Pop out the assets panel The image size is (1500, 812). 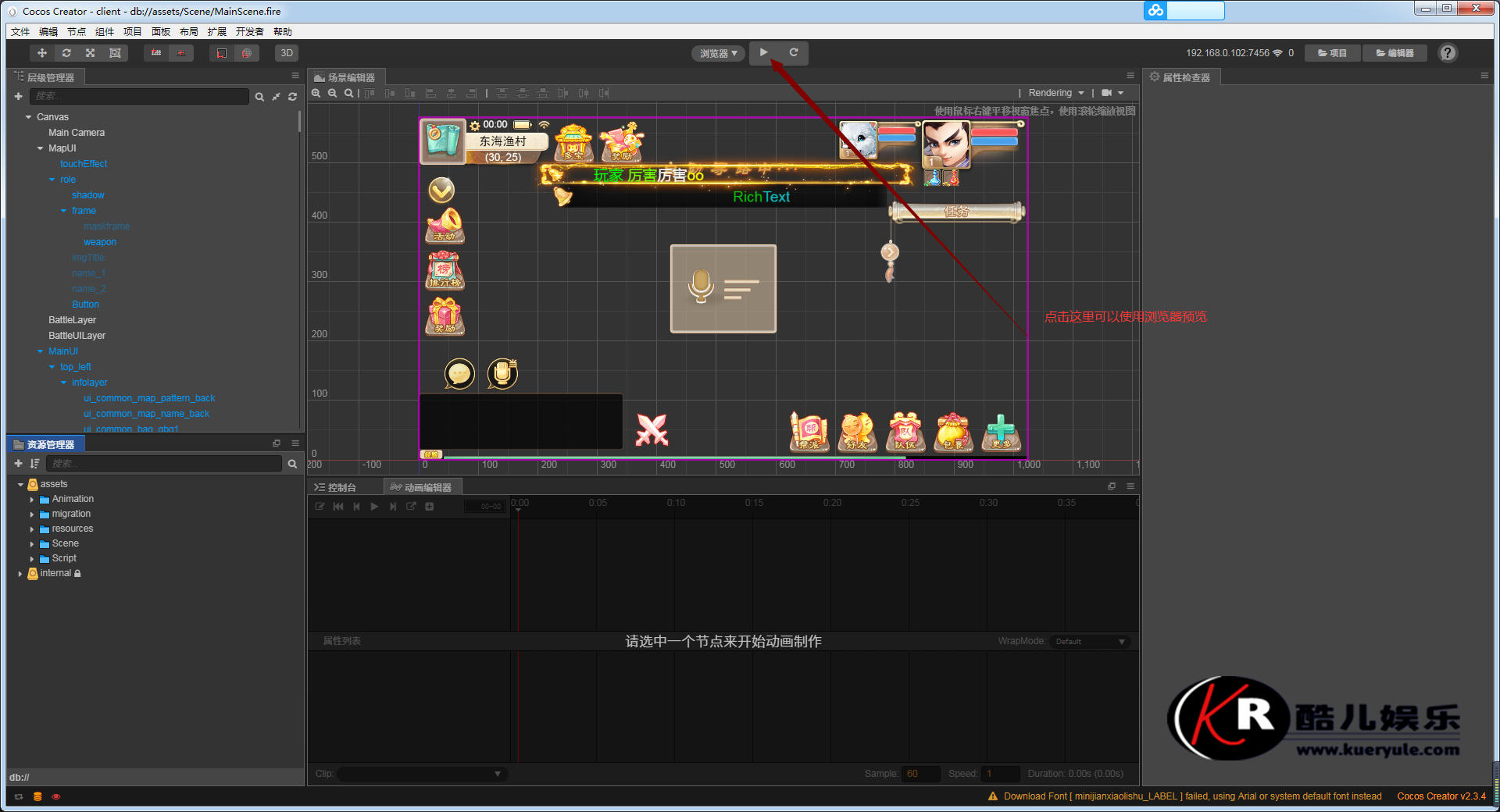pyautogui.click(x=277, y=443)
